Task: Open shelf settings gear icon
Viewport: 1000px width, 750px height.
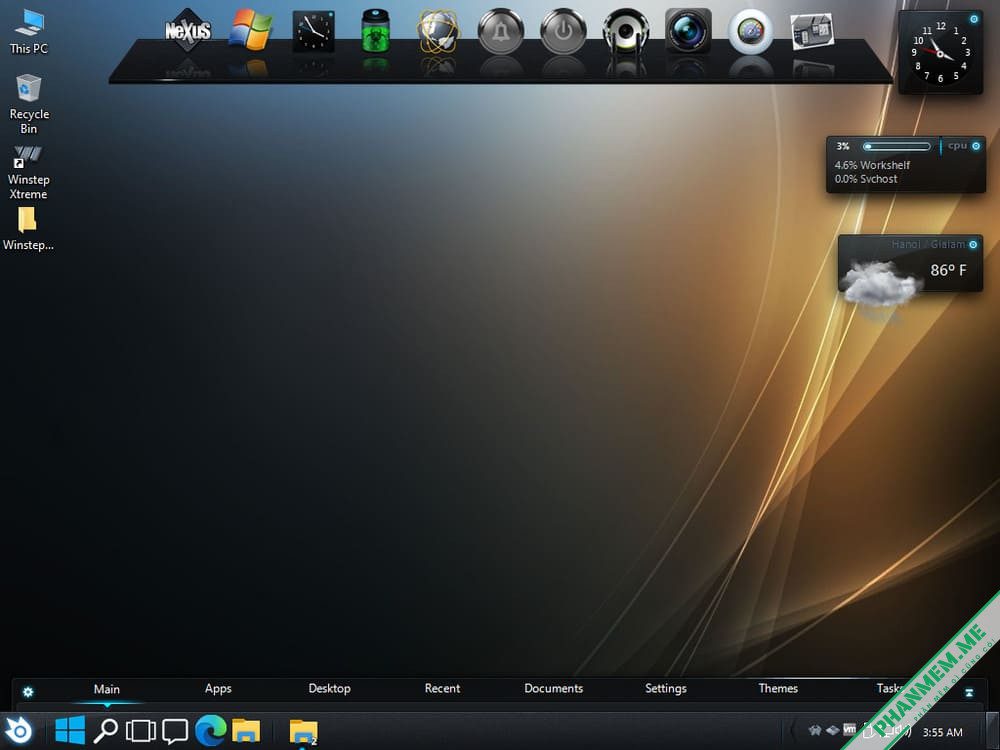Action: click(28, 692)
